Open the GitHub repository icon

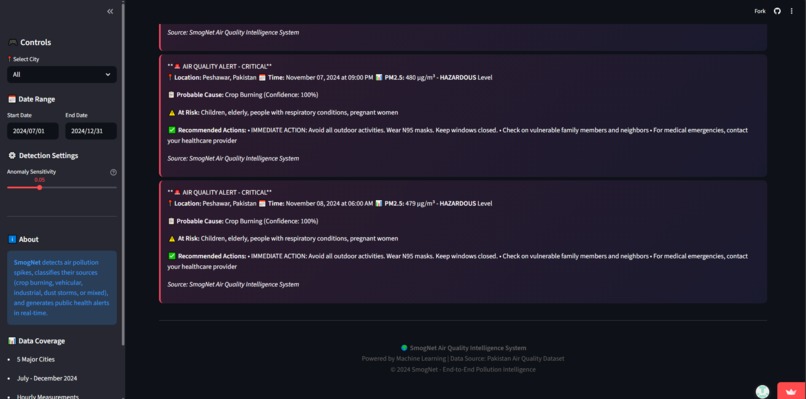click(x=777, y=11)
